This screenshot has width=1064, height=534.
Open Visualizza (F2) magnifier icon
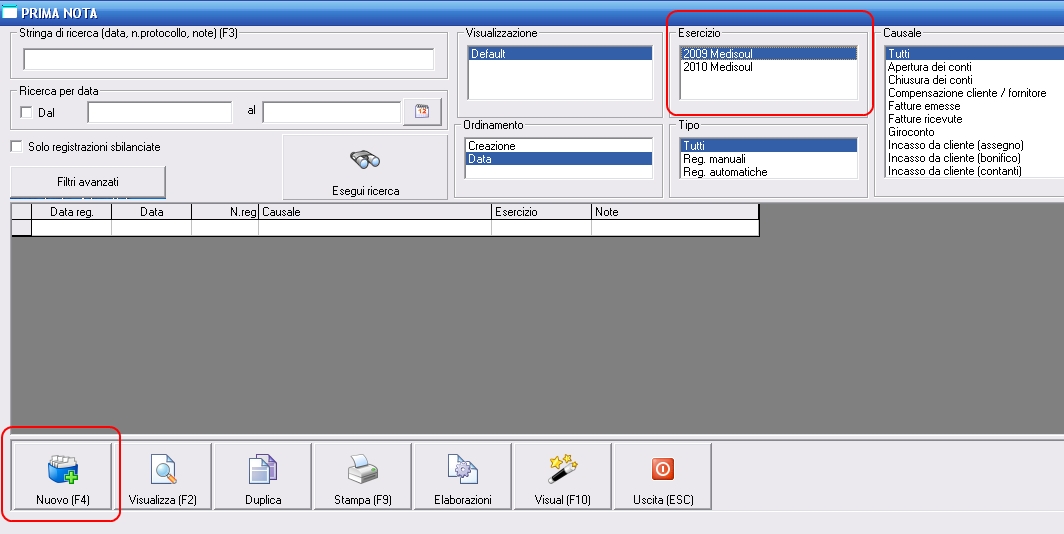[x=163, y=469]
